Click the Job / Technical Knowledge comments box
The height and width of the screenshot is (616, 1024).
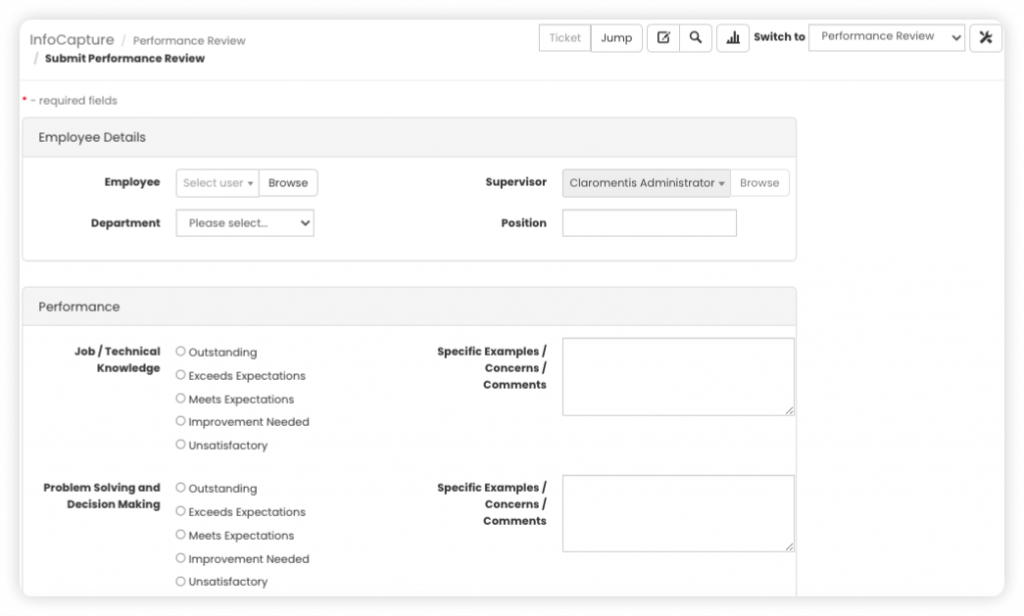point(678,376)
